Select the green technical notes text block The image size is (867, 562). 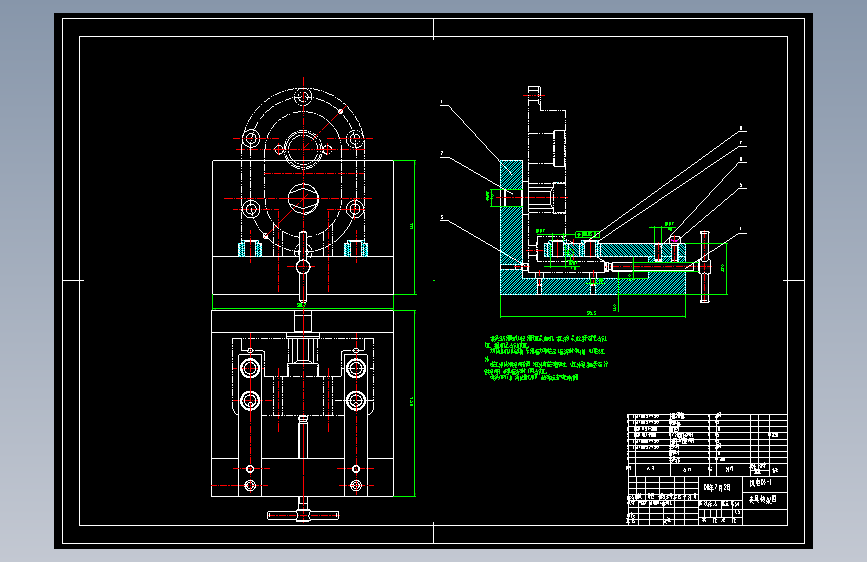point(546,358)
